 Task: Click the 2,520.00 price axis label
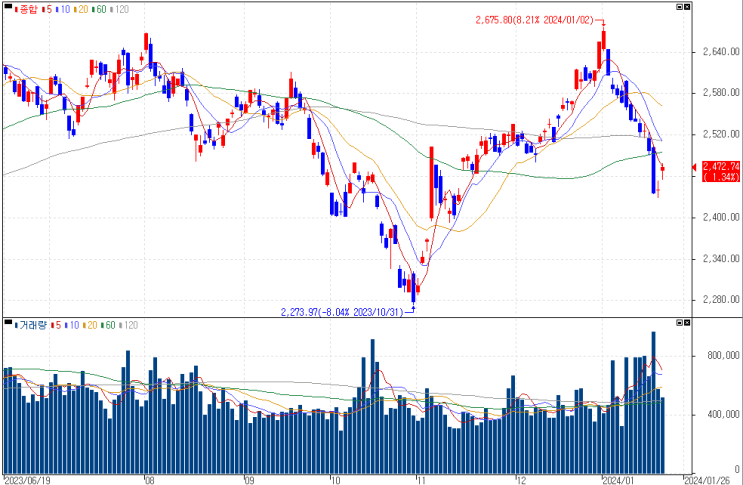point(721,134)
